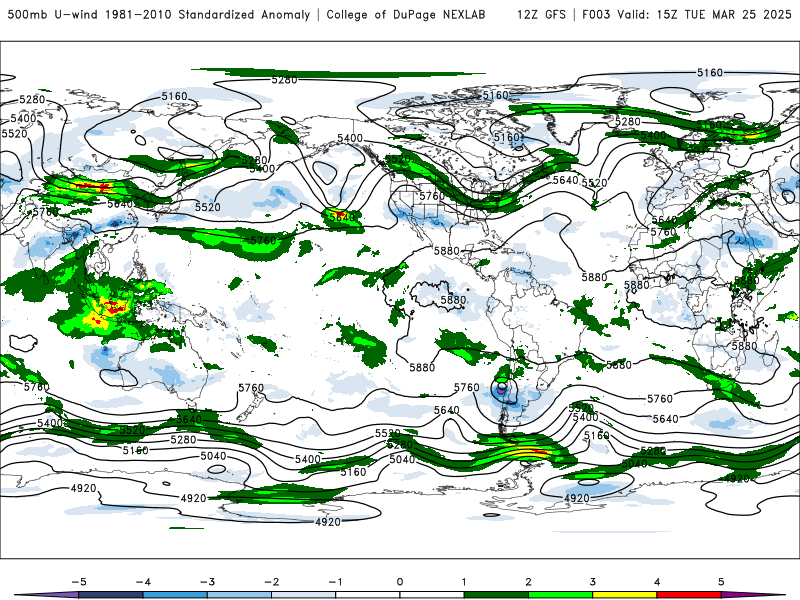Viewport: 800px width, 600px height.
Task: Click the '500mb U-wind 1981-2010 Standardized Anomaly' title
Action: click(158, 15)
